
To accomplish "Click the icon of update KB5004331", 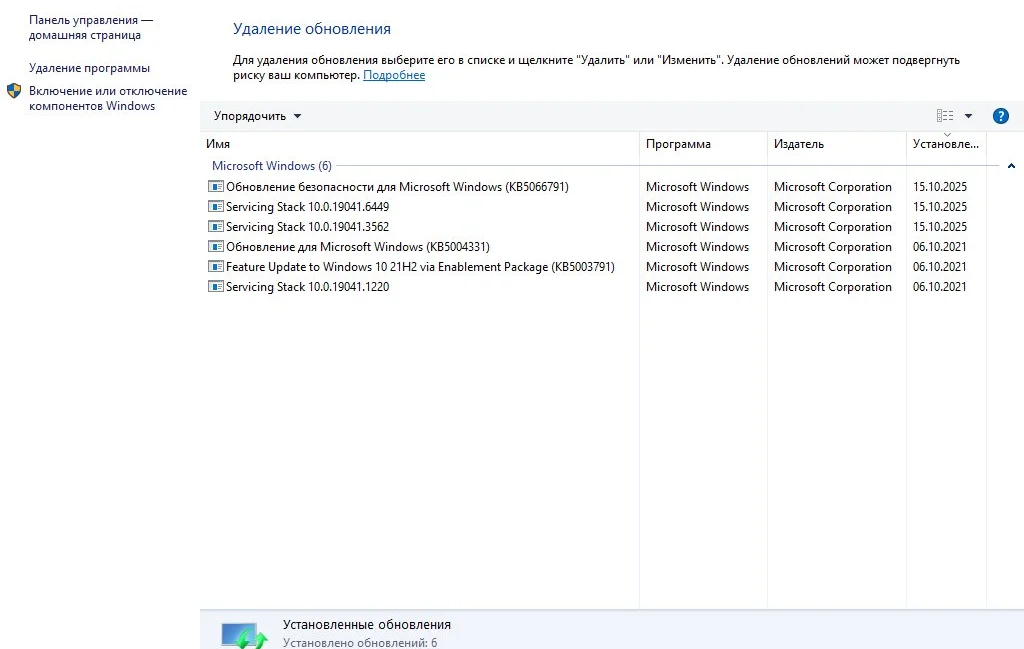I will (x=215, y=247).
